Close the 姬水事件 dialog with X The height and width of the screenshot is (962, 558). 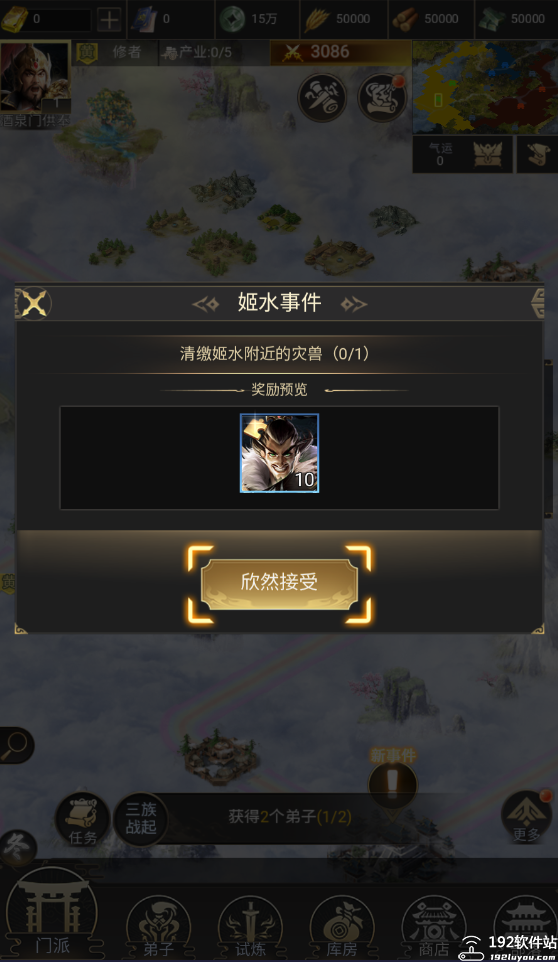34,302
